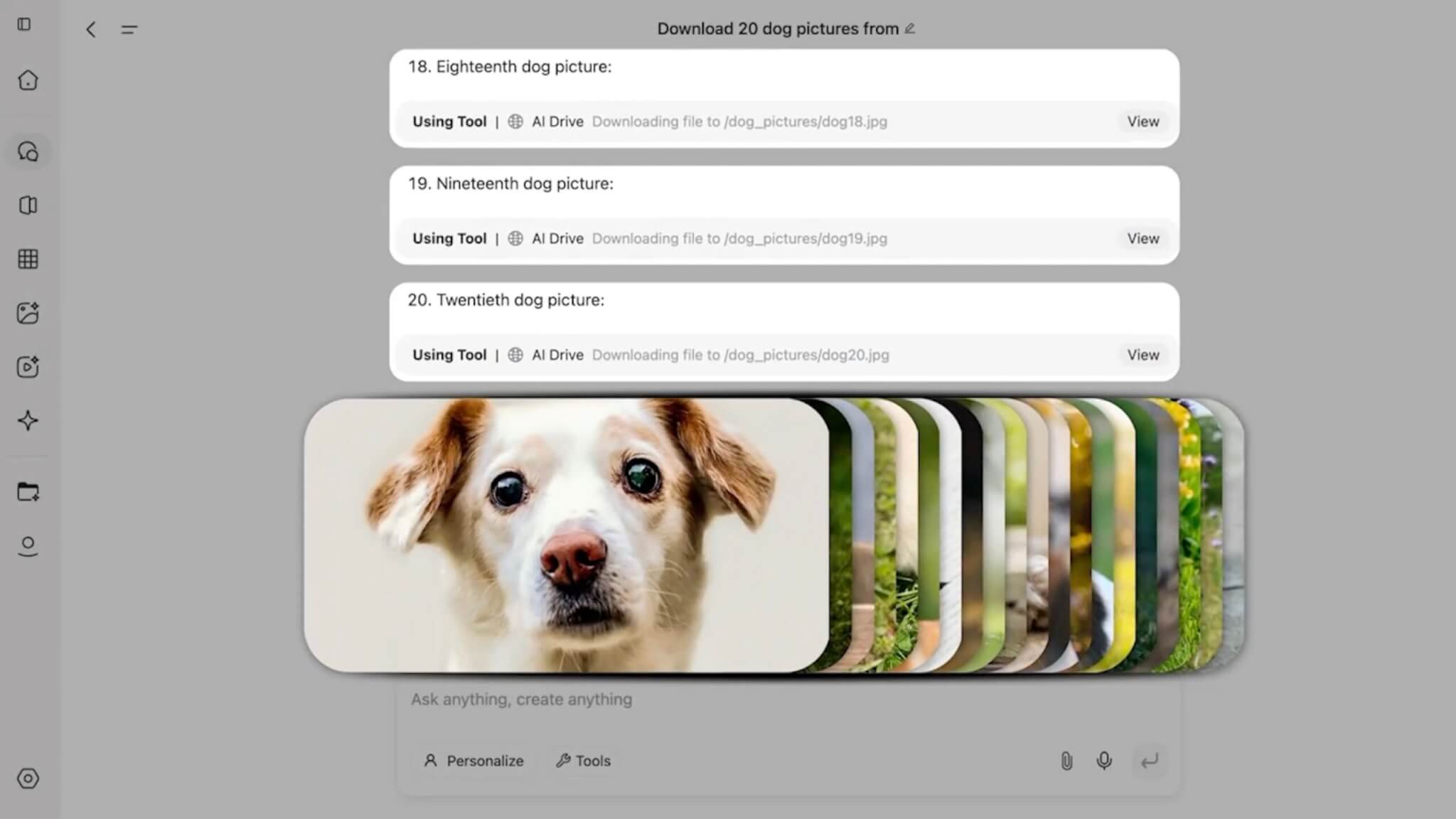Click 'AI Drive' label in dog18 row
Screen dimensions: 1456x819
tap(557, 122)
